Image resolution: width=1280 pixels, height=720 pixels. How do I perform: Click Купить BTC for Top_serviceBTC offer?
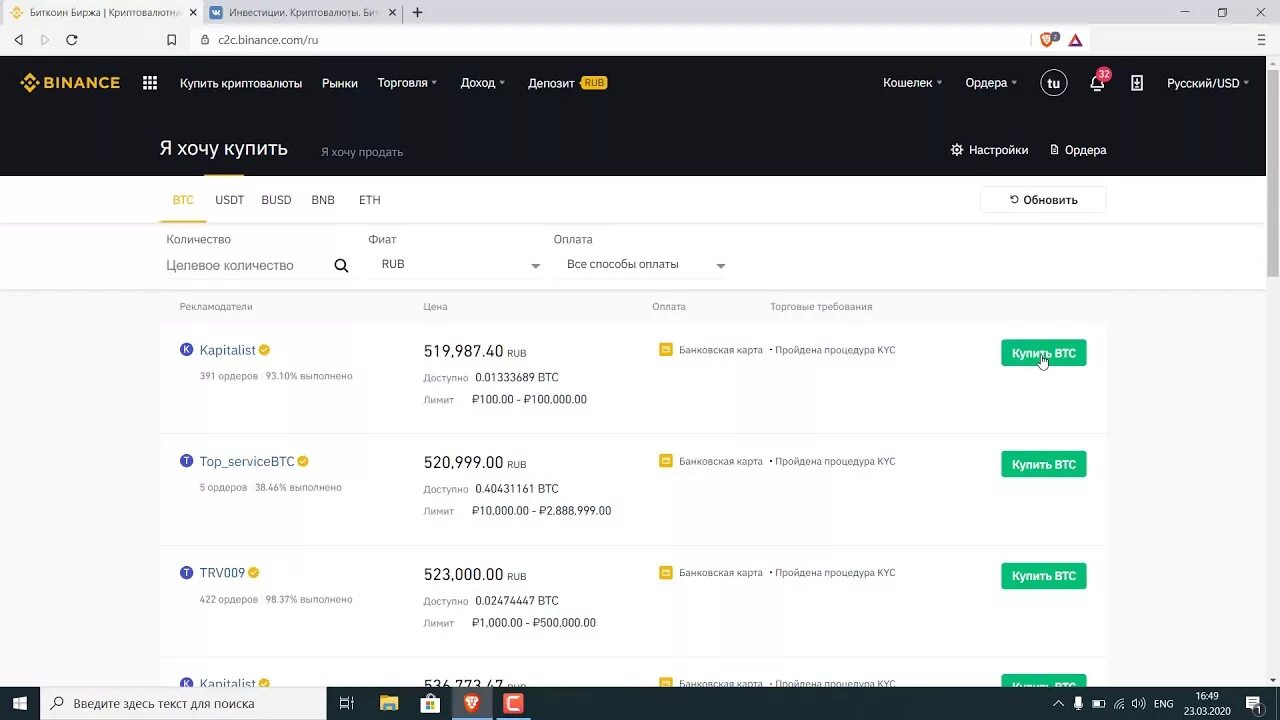pyautogui.click(x=1043, y=464)
